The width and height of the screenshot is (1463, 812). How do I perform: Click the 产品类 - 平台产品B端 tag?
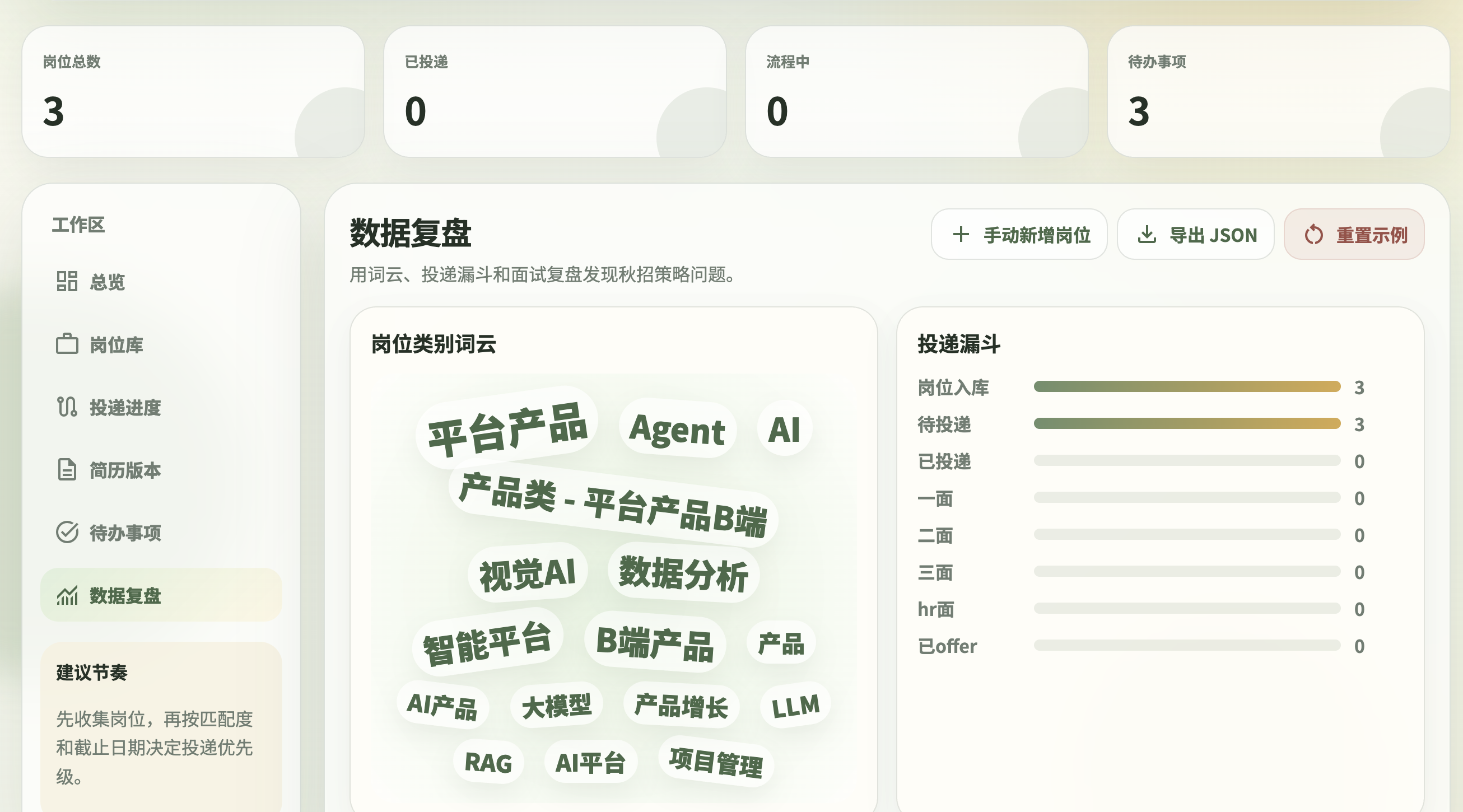point(613,505)
